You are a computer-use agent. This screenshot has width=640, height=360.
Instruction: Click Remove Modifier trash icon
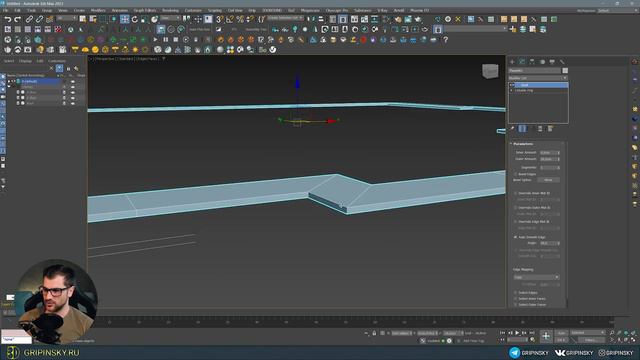pyautogui.click(x=540, y=129)
